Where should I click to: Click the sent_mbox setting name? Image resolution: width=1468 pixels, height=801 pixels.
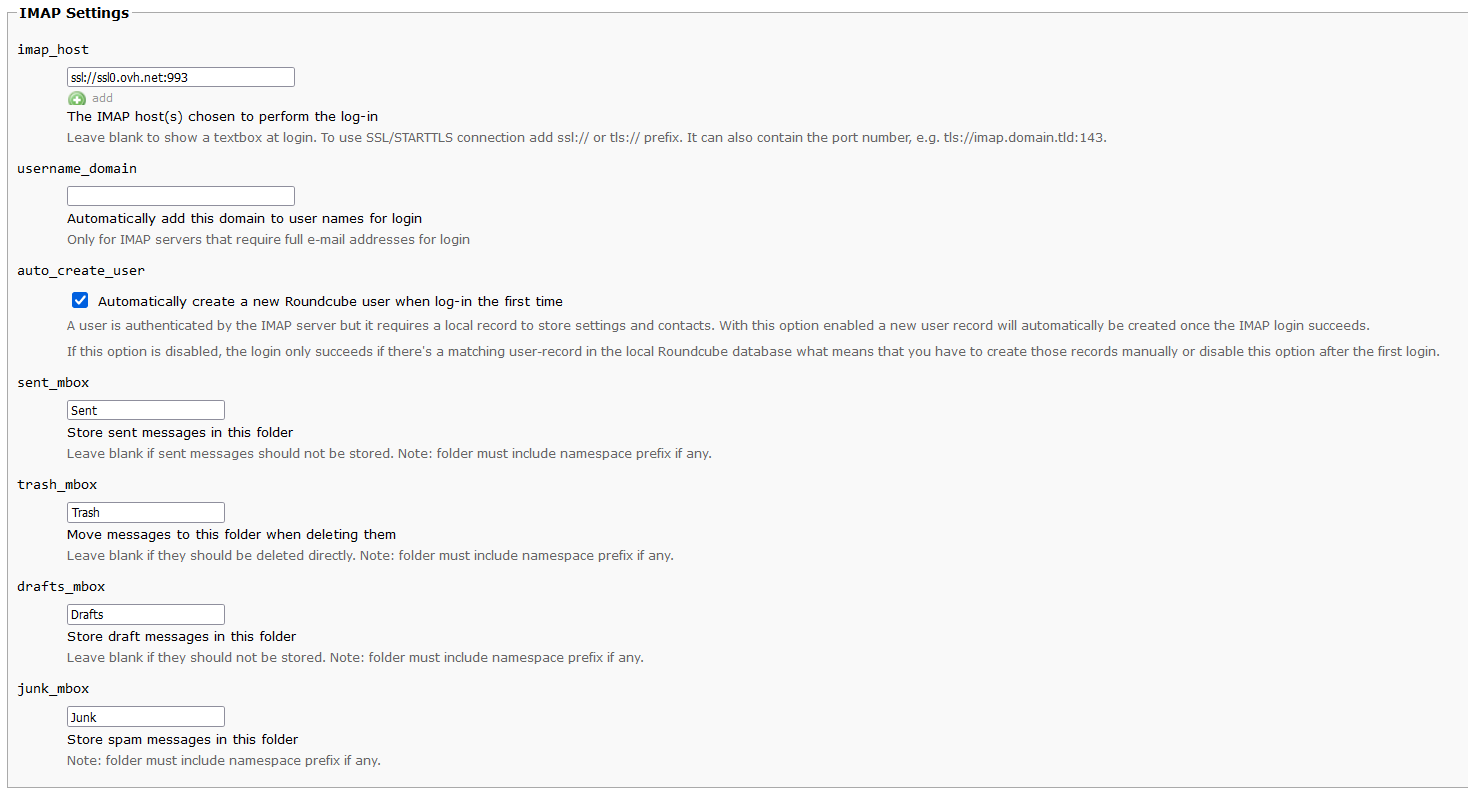tap(53, 382)
